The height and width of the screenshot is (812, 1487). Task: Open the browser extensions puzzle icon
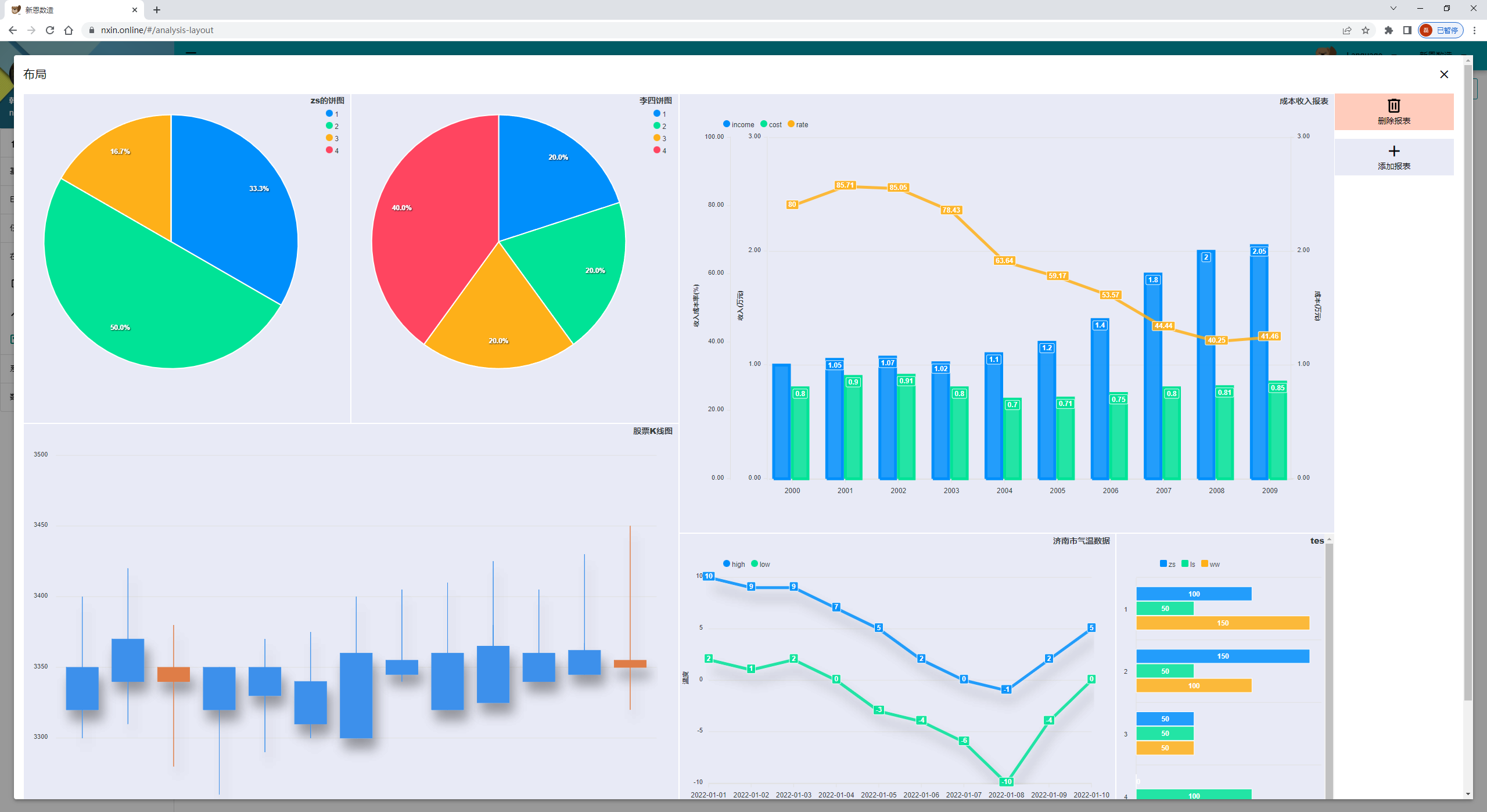1388,30
